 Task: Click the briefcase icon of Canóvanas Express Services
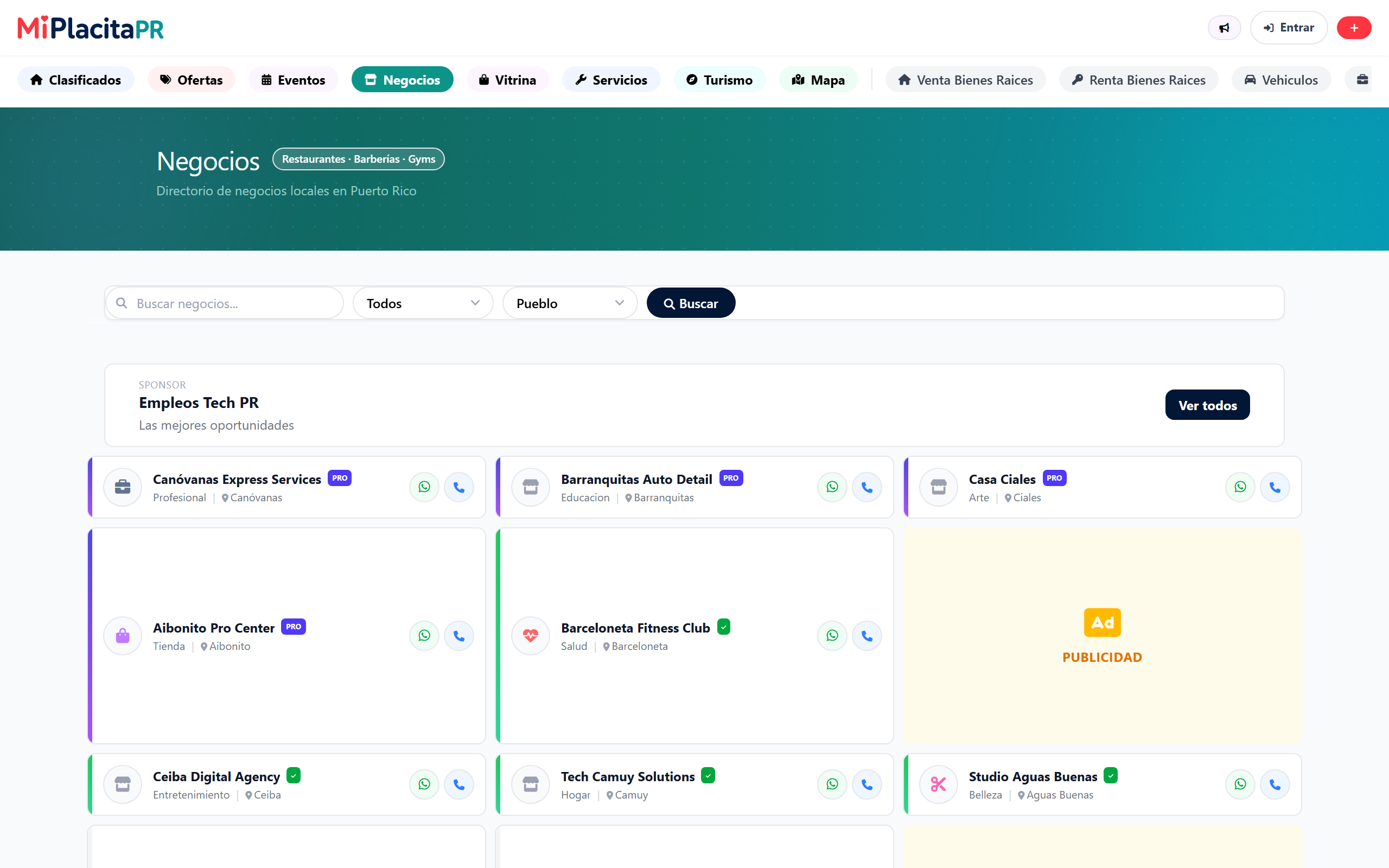123,487
